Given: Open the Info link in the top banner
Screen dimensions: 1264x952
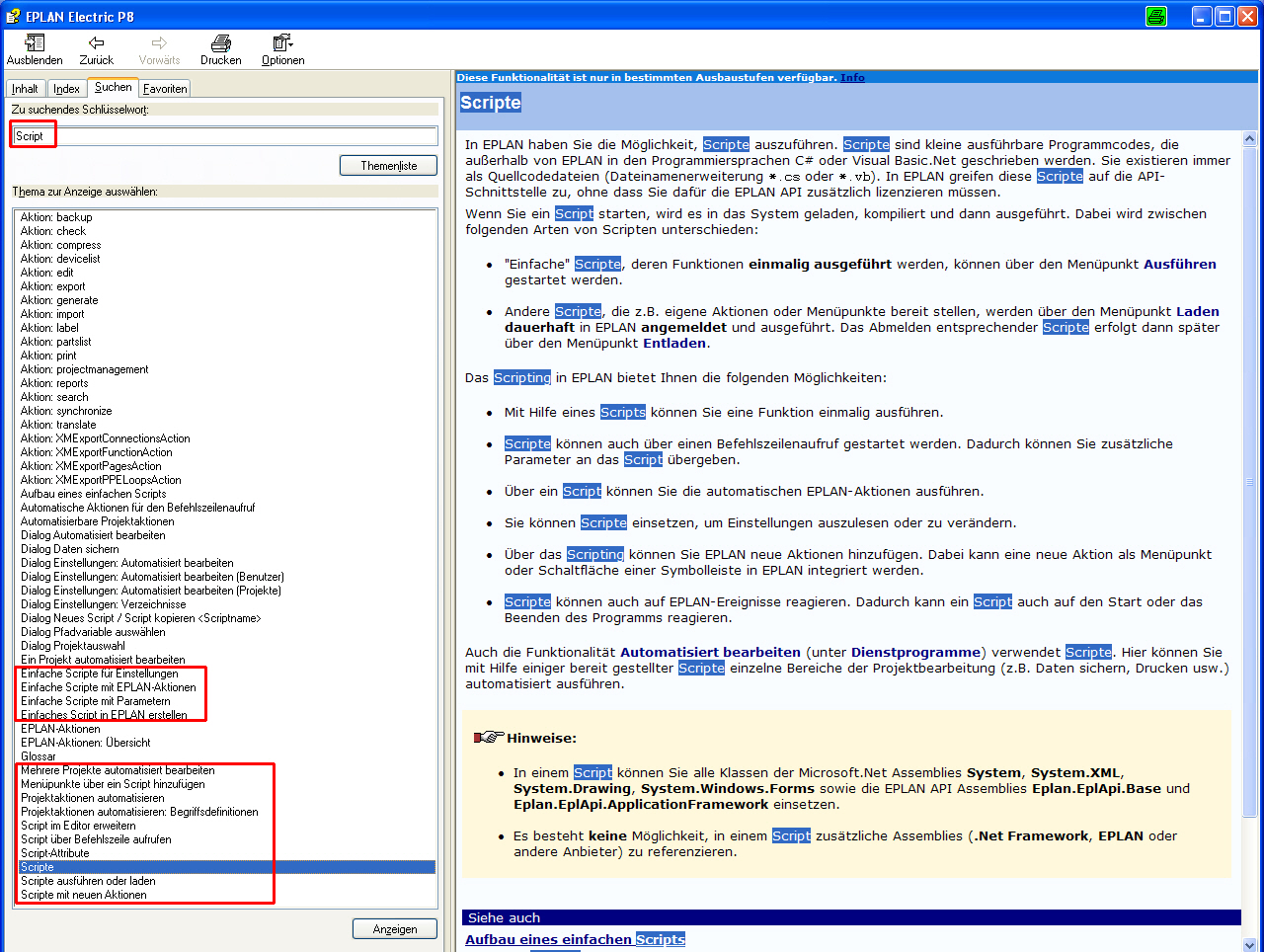Looking at the screenshot, I should (852, 77).
